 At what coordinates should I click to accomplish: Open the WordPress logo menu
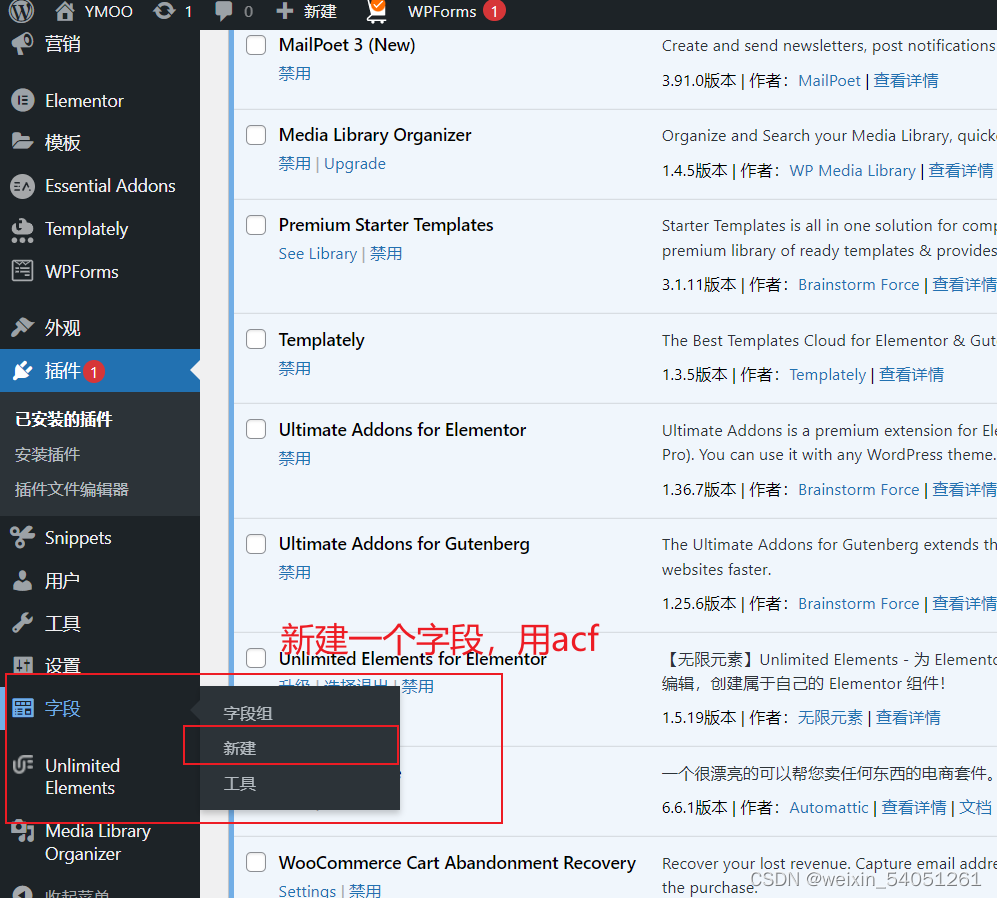(22, 10)
